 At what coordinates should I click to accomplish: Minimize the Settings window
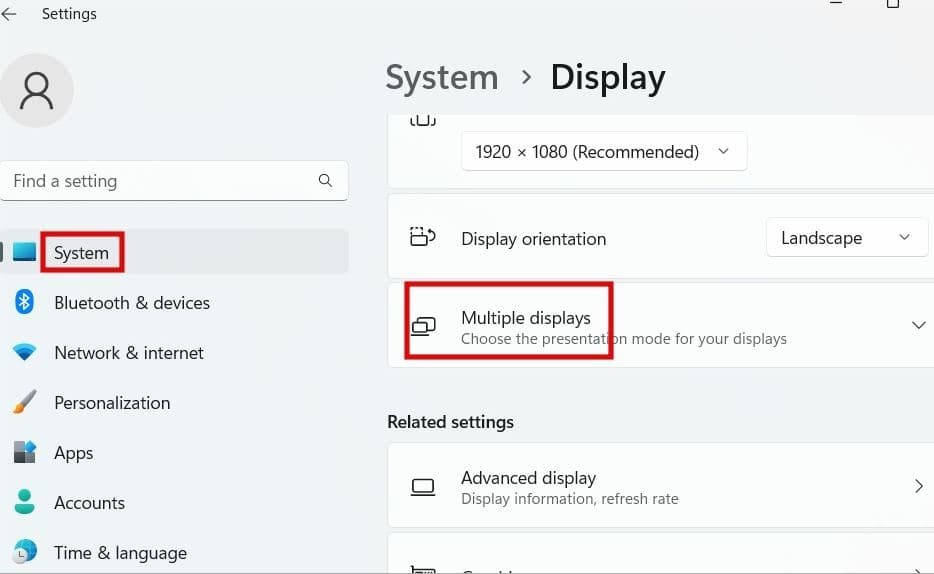click(x=836, y=3)
